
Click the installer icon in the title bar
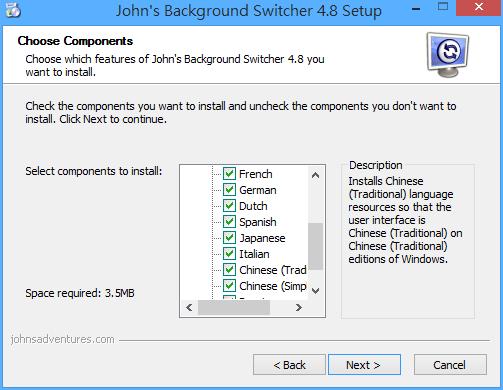click(13, 10)
